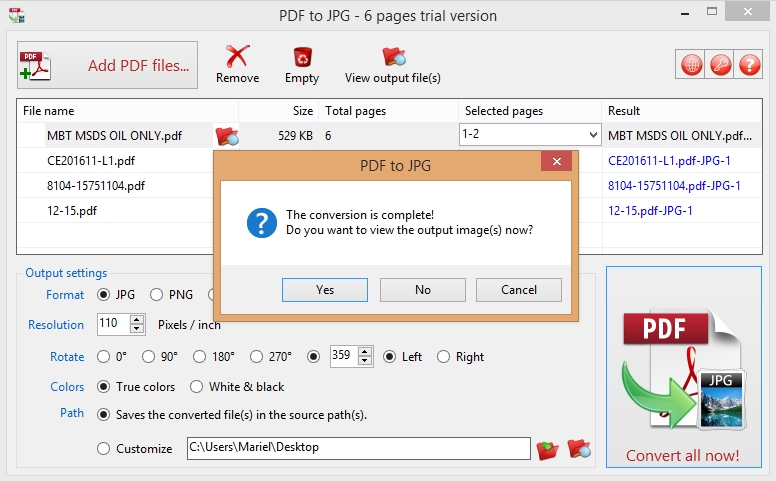Open result link 8104-15751104.pdf-JPG-1
This screenshot has width=776, height=481.
(x=674, y=186)
